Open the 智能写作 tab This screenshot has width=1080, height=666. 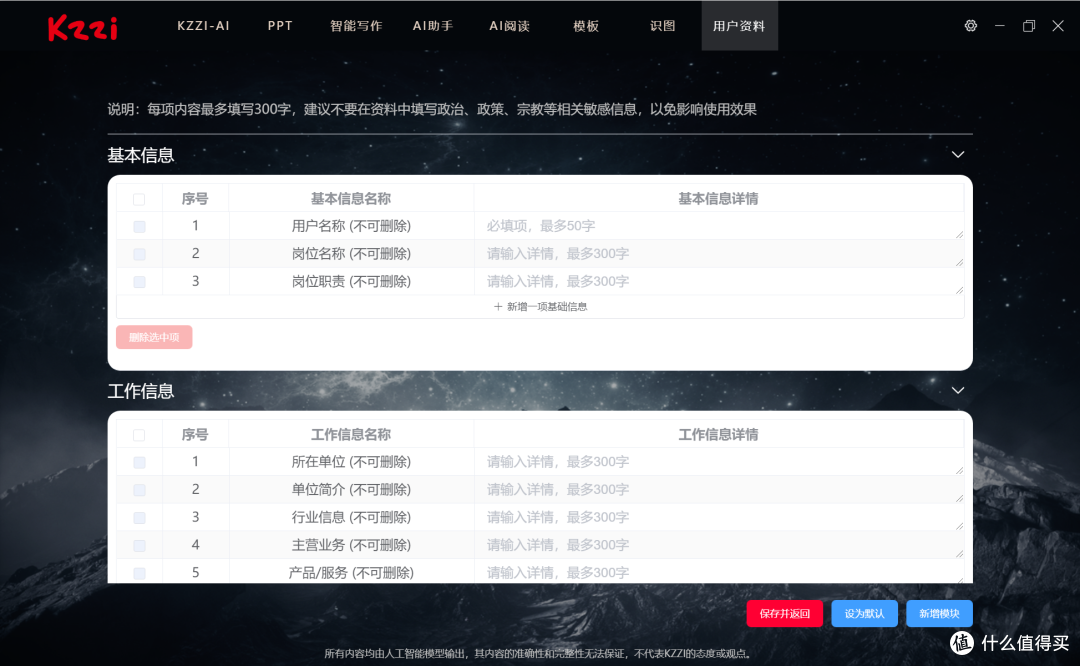click(356, 25)
